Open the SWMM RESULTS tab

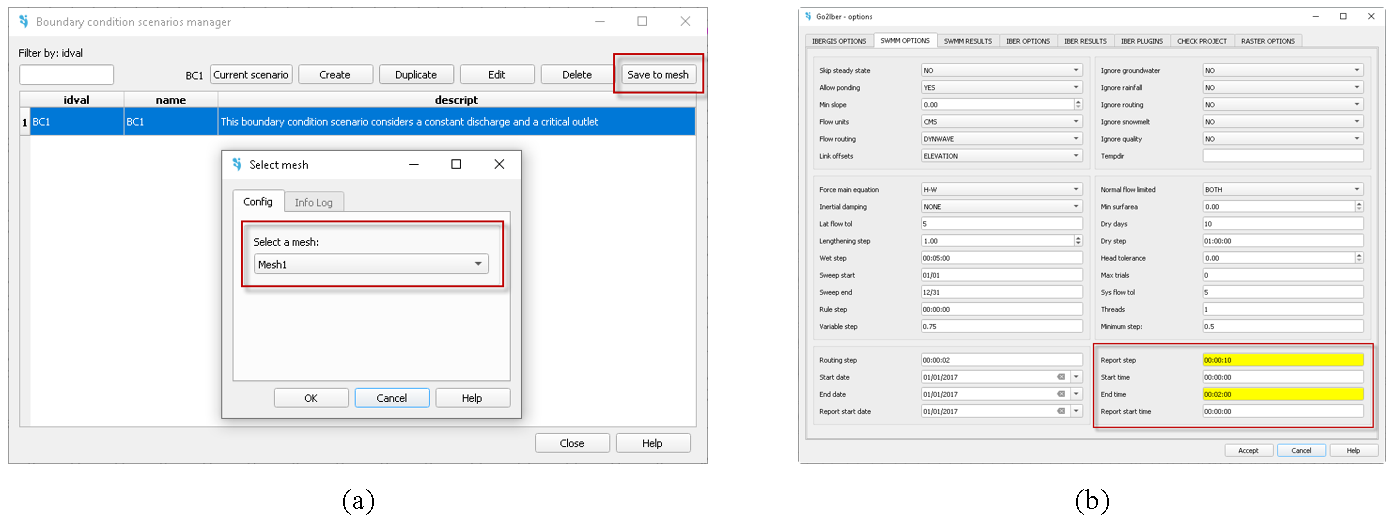tap(967, 41)
